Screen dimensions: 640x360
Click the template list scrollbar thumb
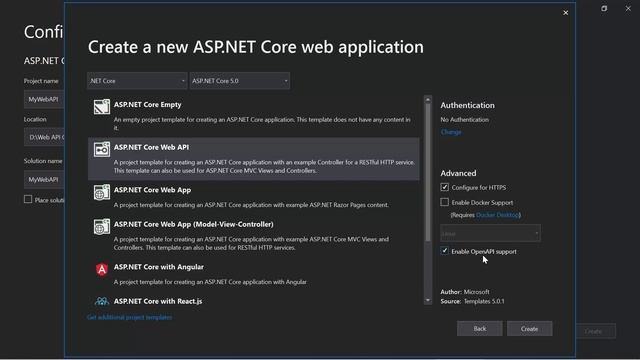click(428, 172)
